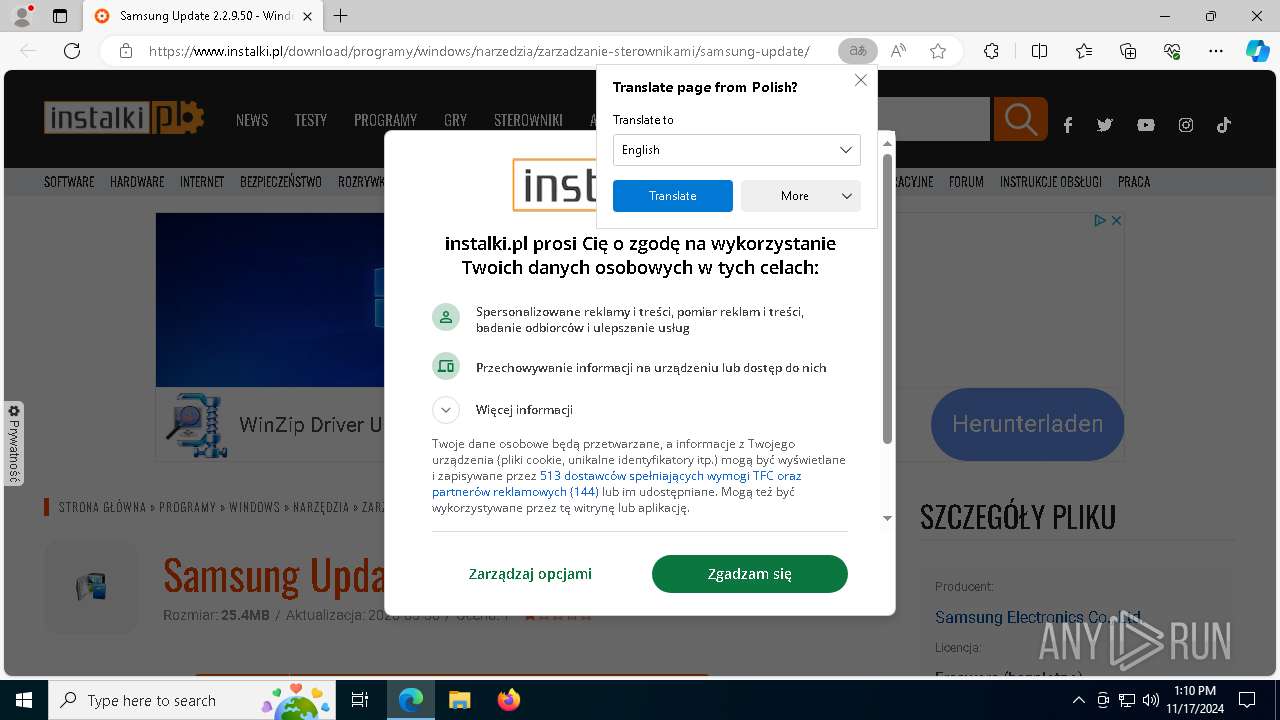Expand Więcej informacji chevron
Viewport: 1280px width, 720px height.
click(446, 410)
